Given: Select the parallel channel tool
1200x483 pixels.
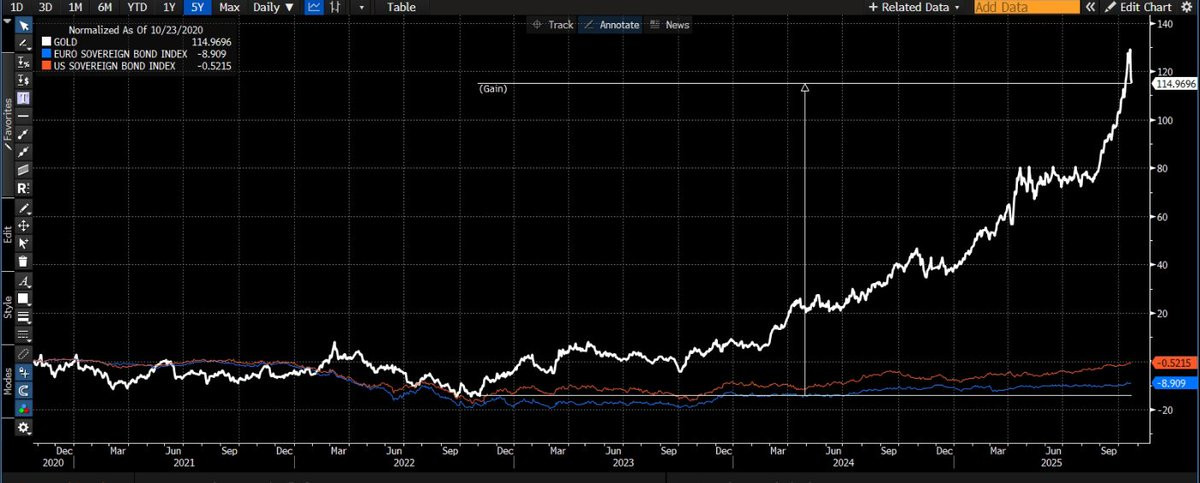Looking at the screenshot, I should [24, 170].
